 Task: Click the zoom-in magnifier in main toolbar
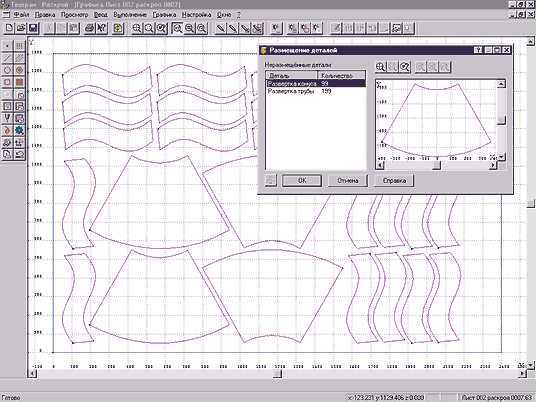point(137,28)
